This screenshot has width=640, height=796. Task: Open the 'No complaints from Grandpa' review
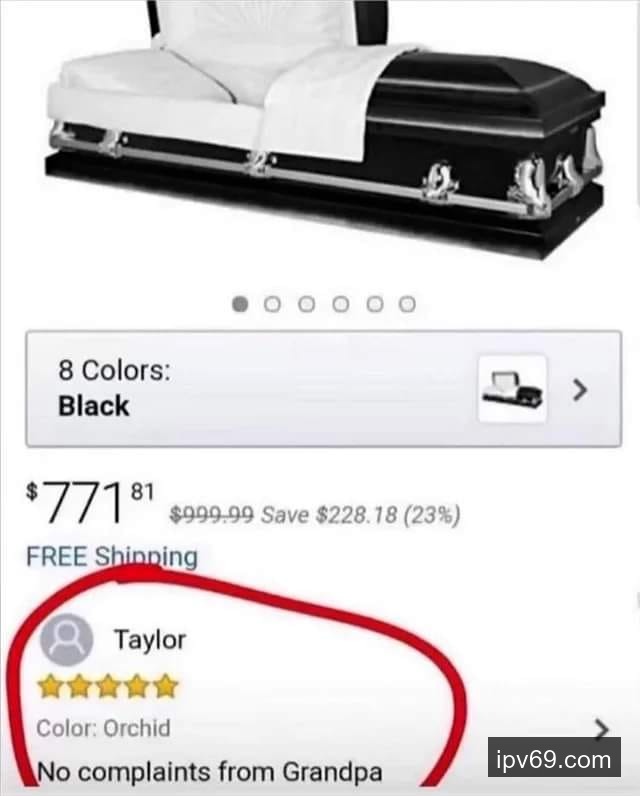(210, 773)
